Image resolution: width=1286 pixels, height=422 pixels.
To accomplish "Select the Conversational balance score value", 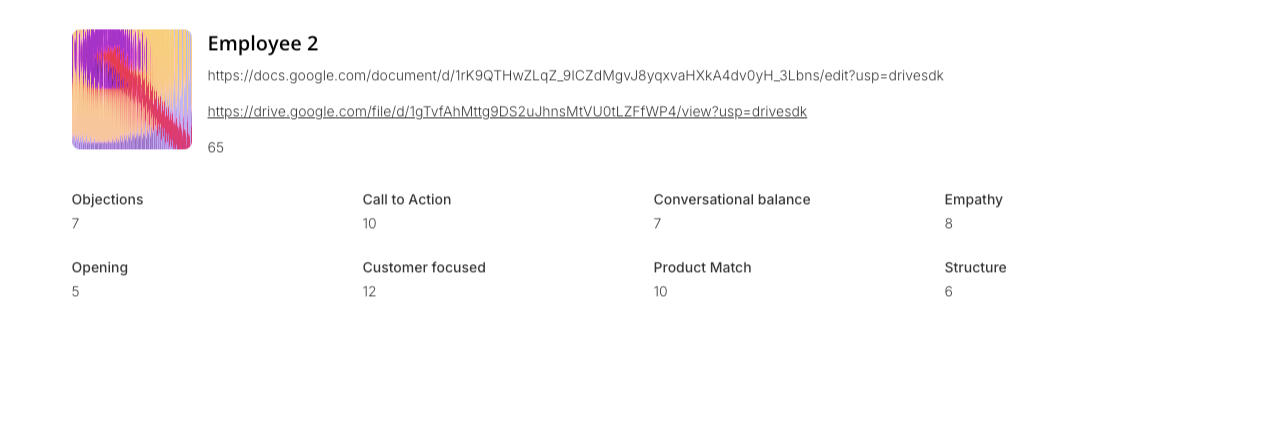I will pyautogui.click(x=657, y=224).
